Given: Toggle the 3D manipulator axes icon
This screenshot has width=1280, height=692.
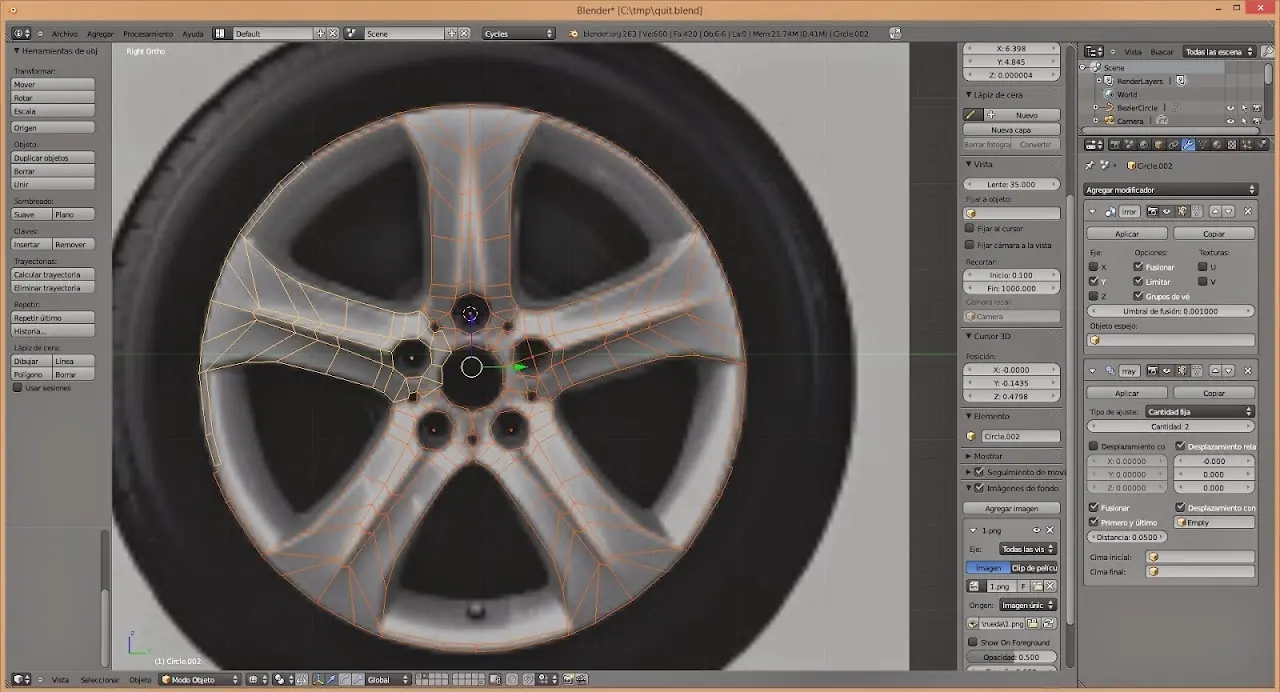Looking at the screenshot, I should [x=318, y=679].
